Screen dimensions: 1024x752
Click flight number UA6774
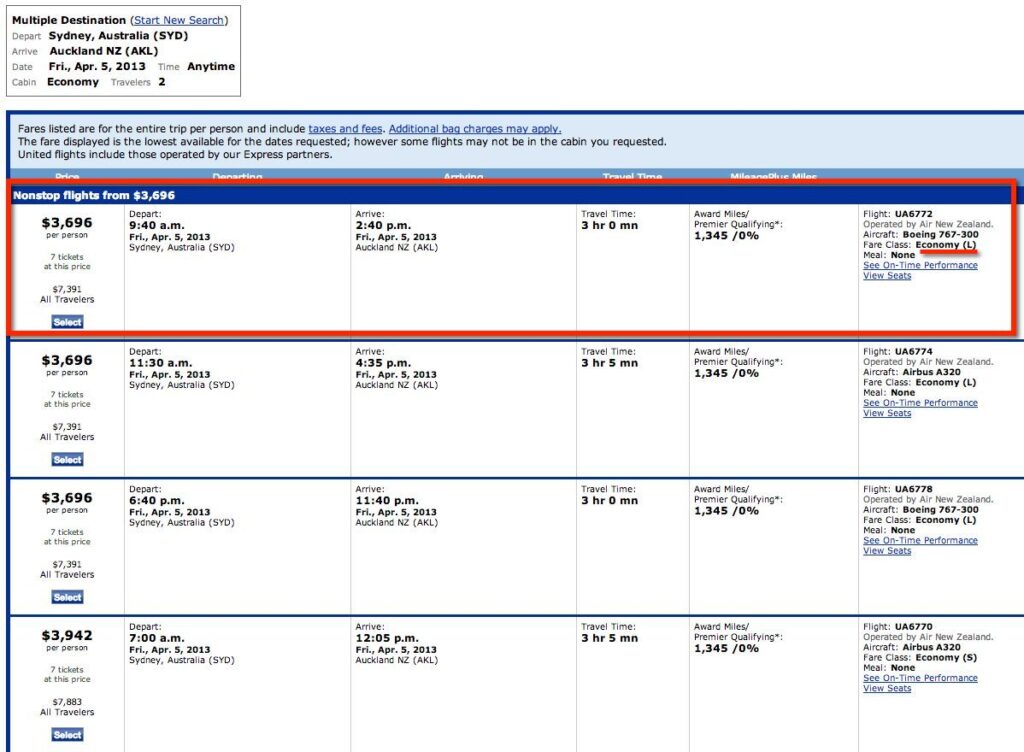(914, 351)
